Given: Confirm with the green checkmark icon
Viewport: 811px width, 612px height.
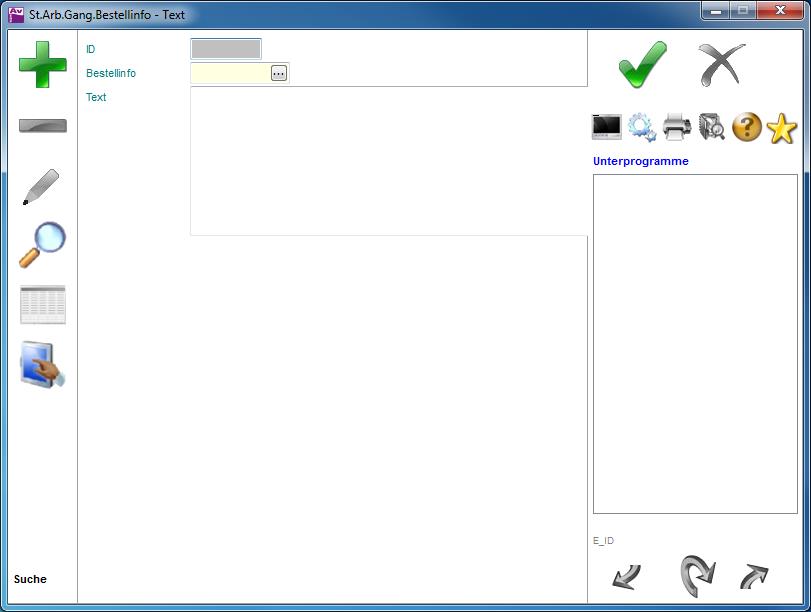Looking at the screenshot, I should pos(641,65).
